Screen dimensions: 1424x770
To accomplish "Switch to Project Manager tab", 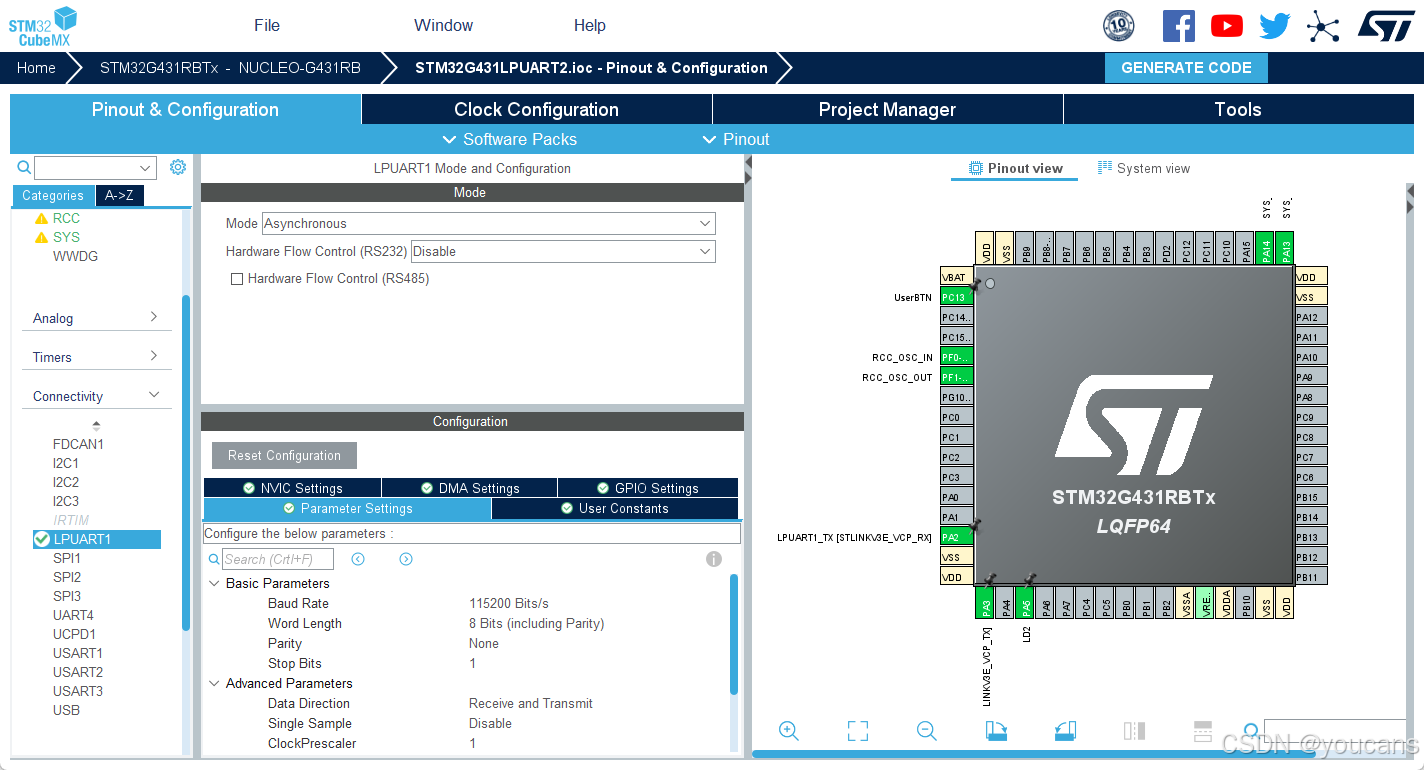I will click(x=887, y=110).
